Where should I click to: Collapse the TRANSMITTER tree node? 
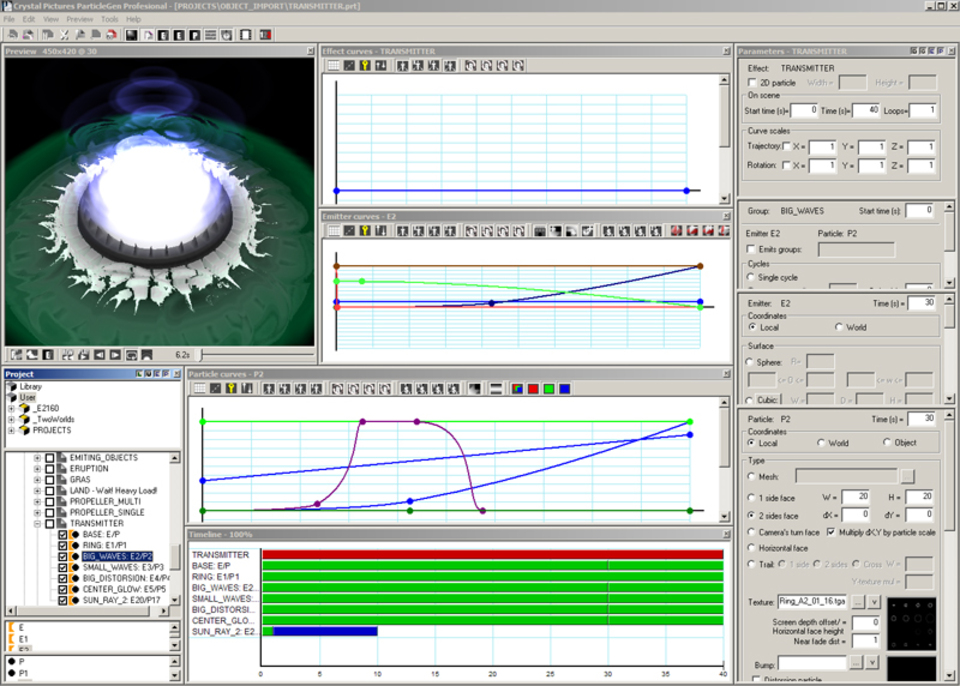point(37,523)
